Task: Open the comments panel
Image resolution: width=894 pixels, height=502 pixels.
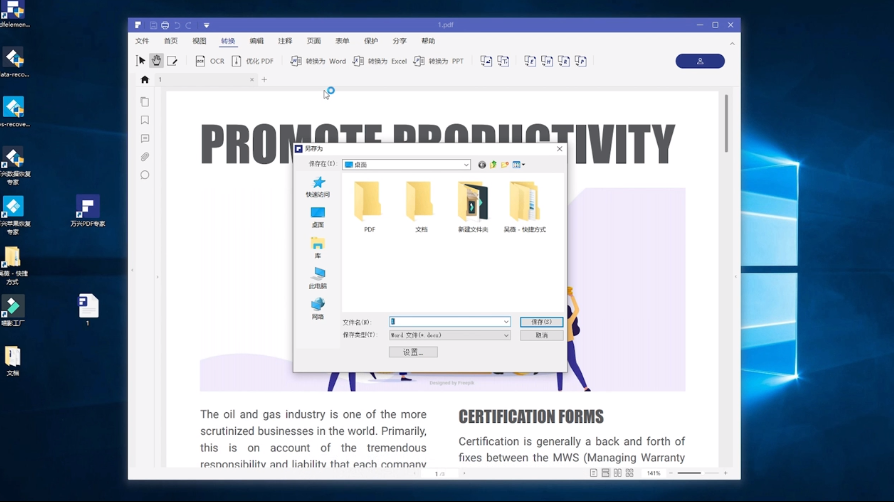Action: click(x=145, y=139)
